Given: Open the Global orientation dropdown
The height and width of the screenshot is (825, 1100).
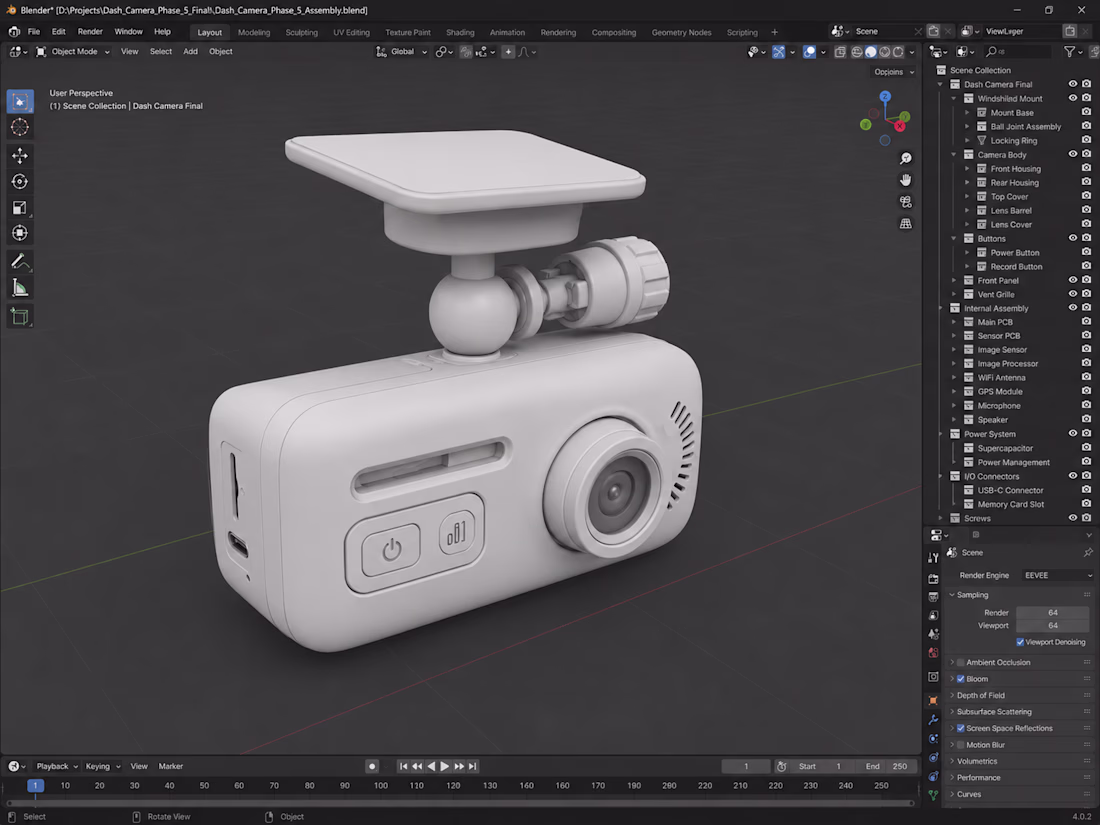Looking at the screenshot, I should click(x=402, y=52).
